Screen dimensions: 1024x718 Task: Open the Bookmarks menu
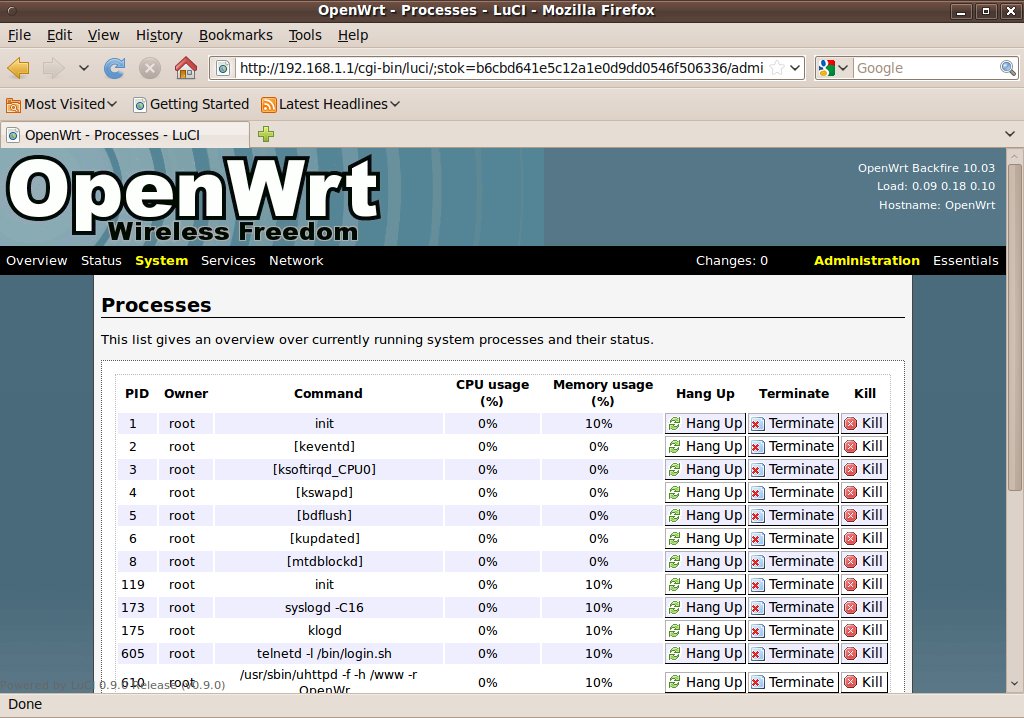point(235,35)
